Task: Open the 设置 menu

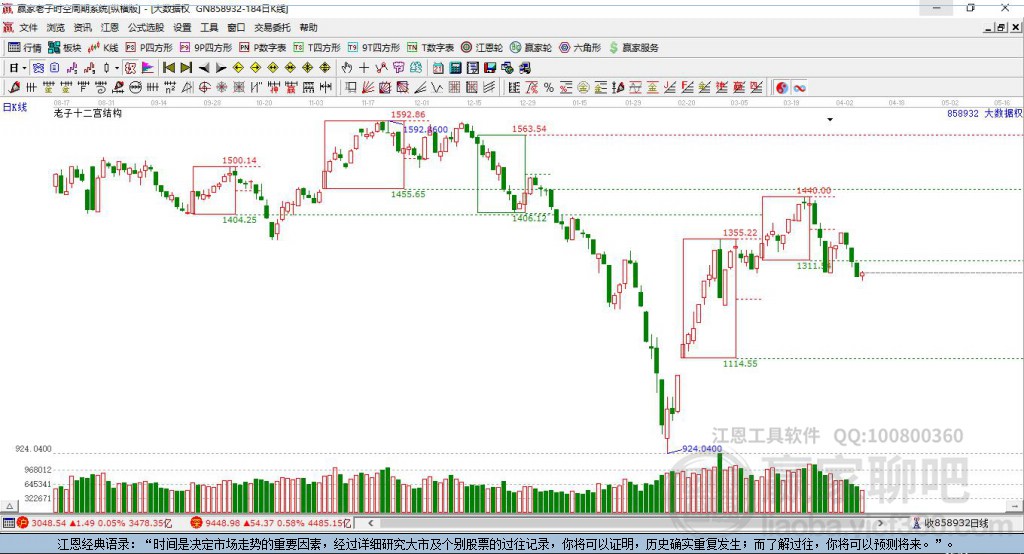Action: [x=182, y=27]
